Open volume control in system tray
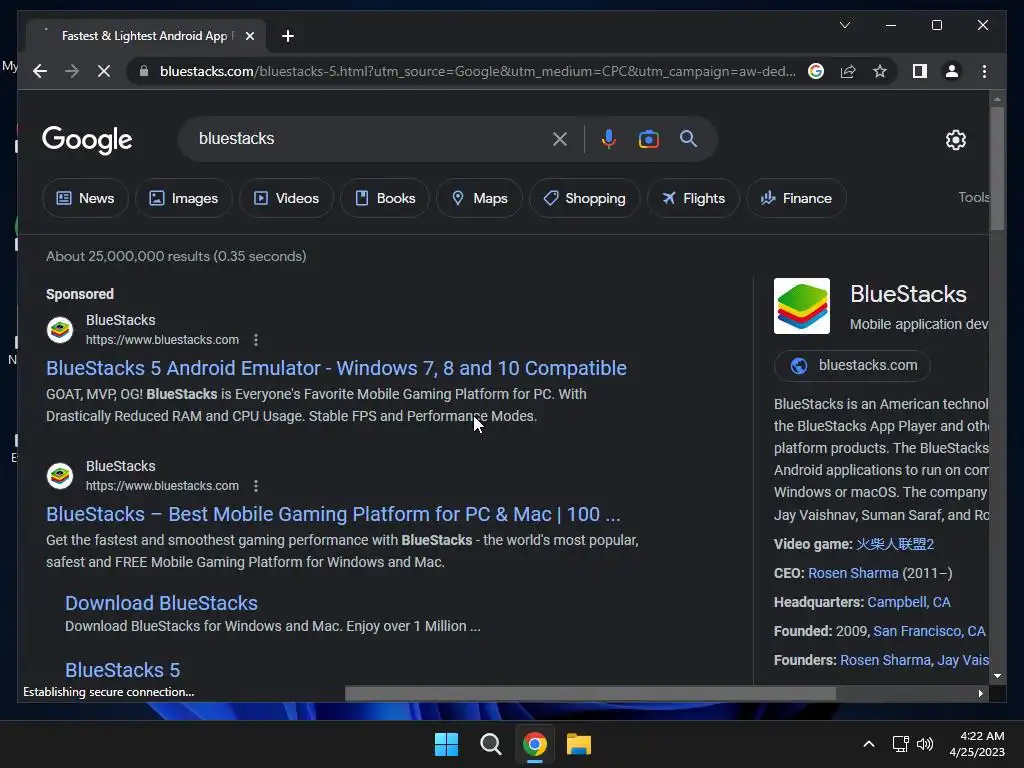This screenshot has width=1024, height=768. (x=925, y=744)
